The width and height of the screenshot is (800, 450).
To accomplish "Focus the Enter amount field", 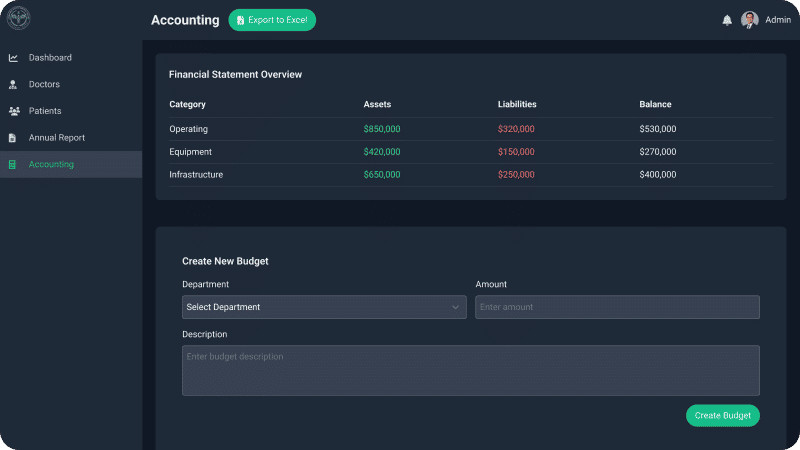I will [617, 307].
